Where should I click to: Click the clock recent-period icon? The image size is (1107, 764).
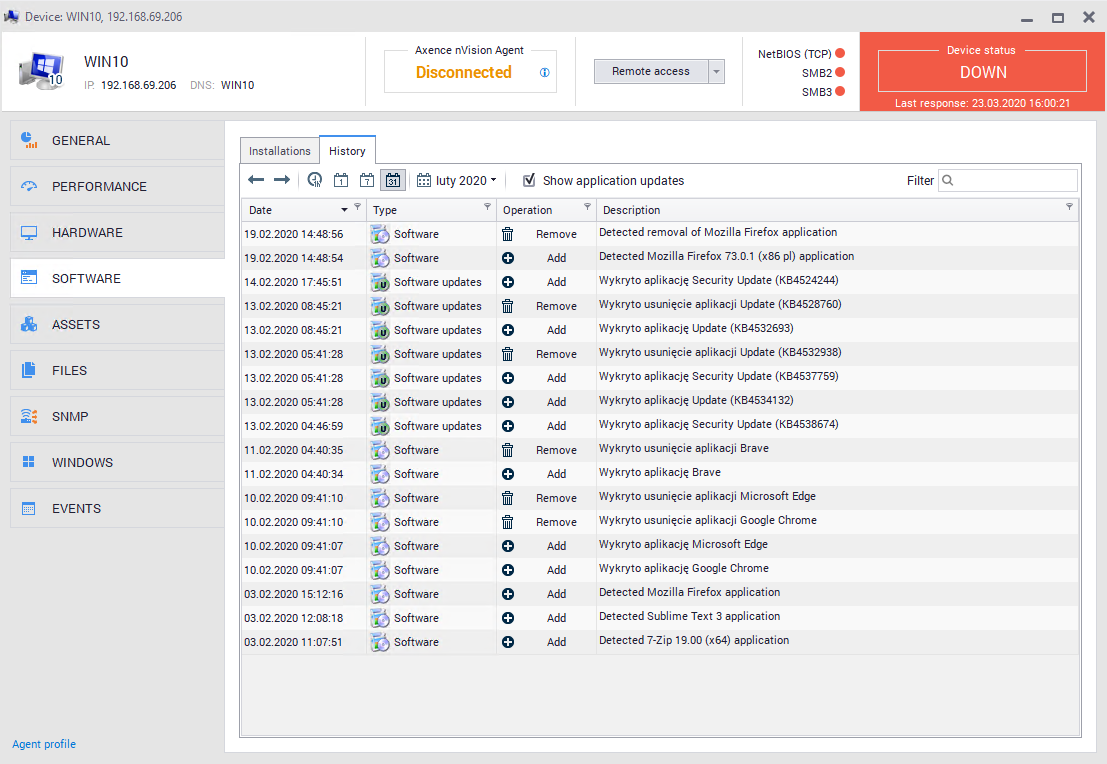coord(315,181)
